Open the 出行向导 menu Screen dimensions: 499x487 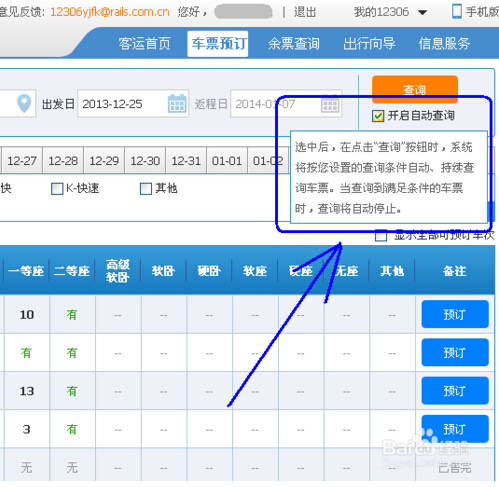point(369,44)
